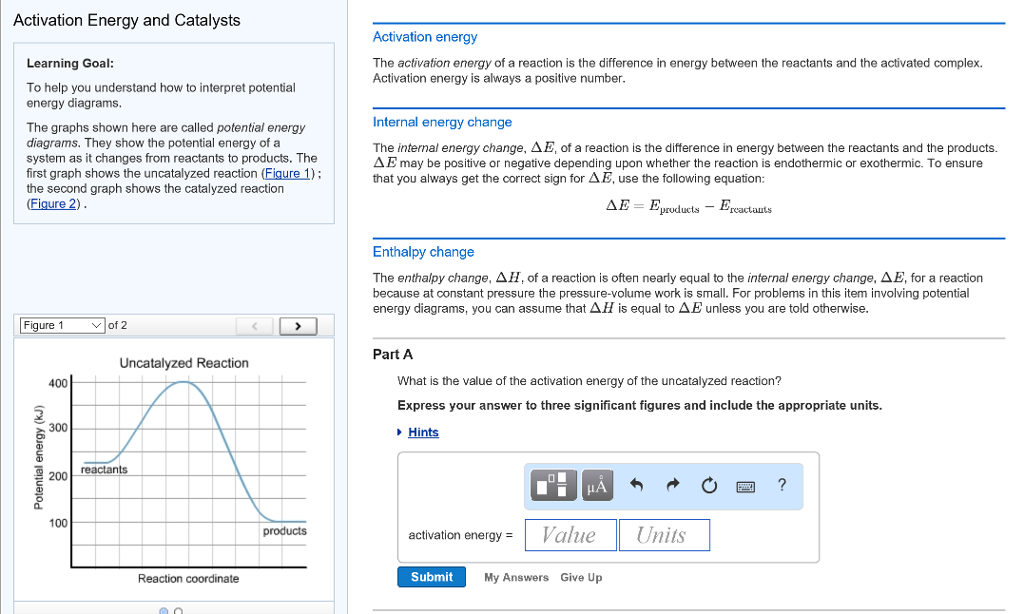
Task: Select the first figure pagination dot
Action: tap(162, 610)
